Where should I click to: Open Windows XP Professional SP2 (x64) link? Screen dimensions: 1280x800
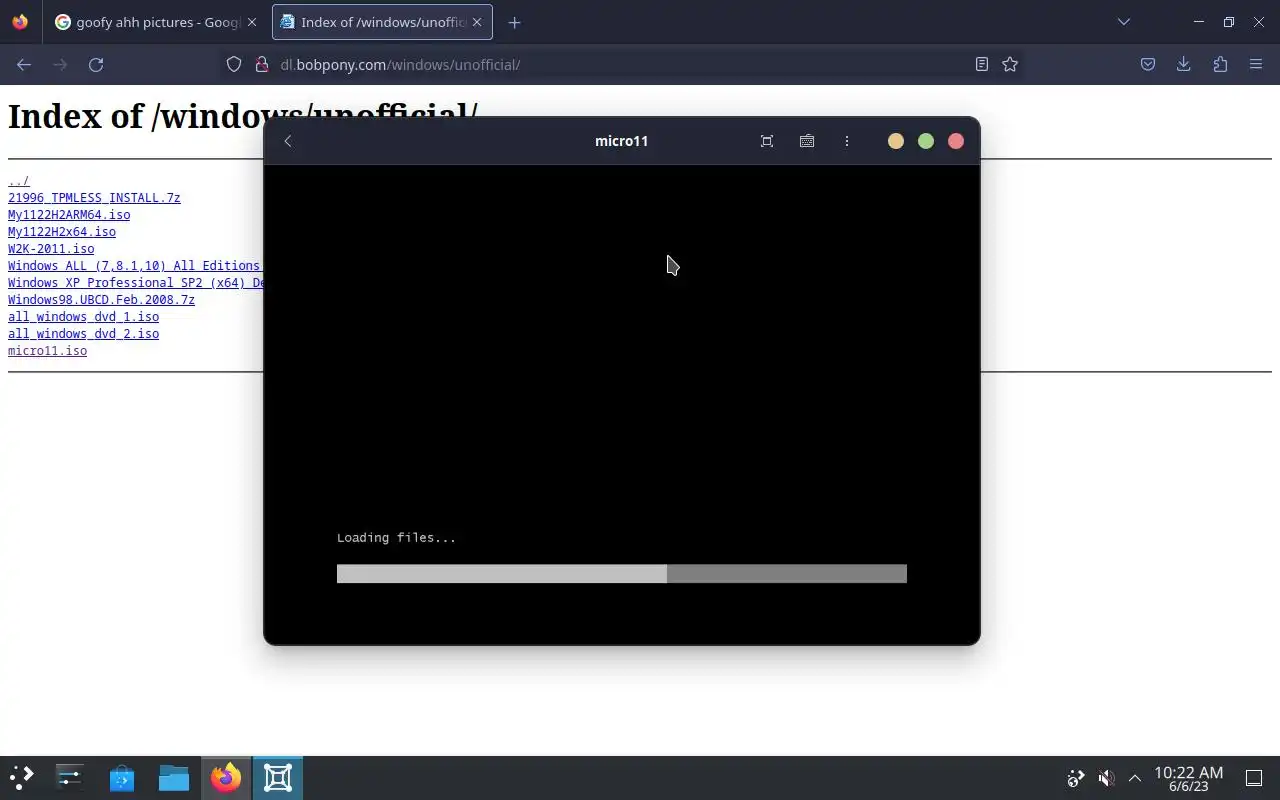[x=135, y=283]
